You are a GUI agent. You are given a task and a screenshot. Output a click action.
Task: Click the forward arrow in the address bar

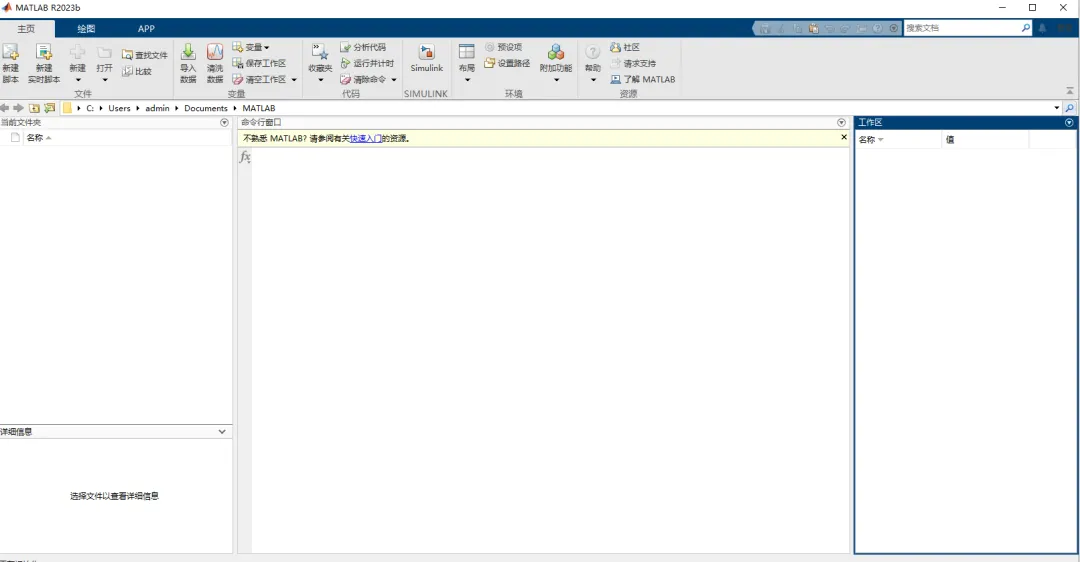(19, 108)
